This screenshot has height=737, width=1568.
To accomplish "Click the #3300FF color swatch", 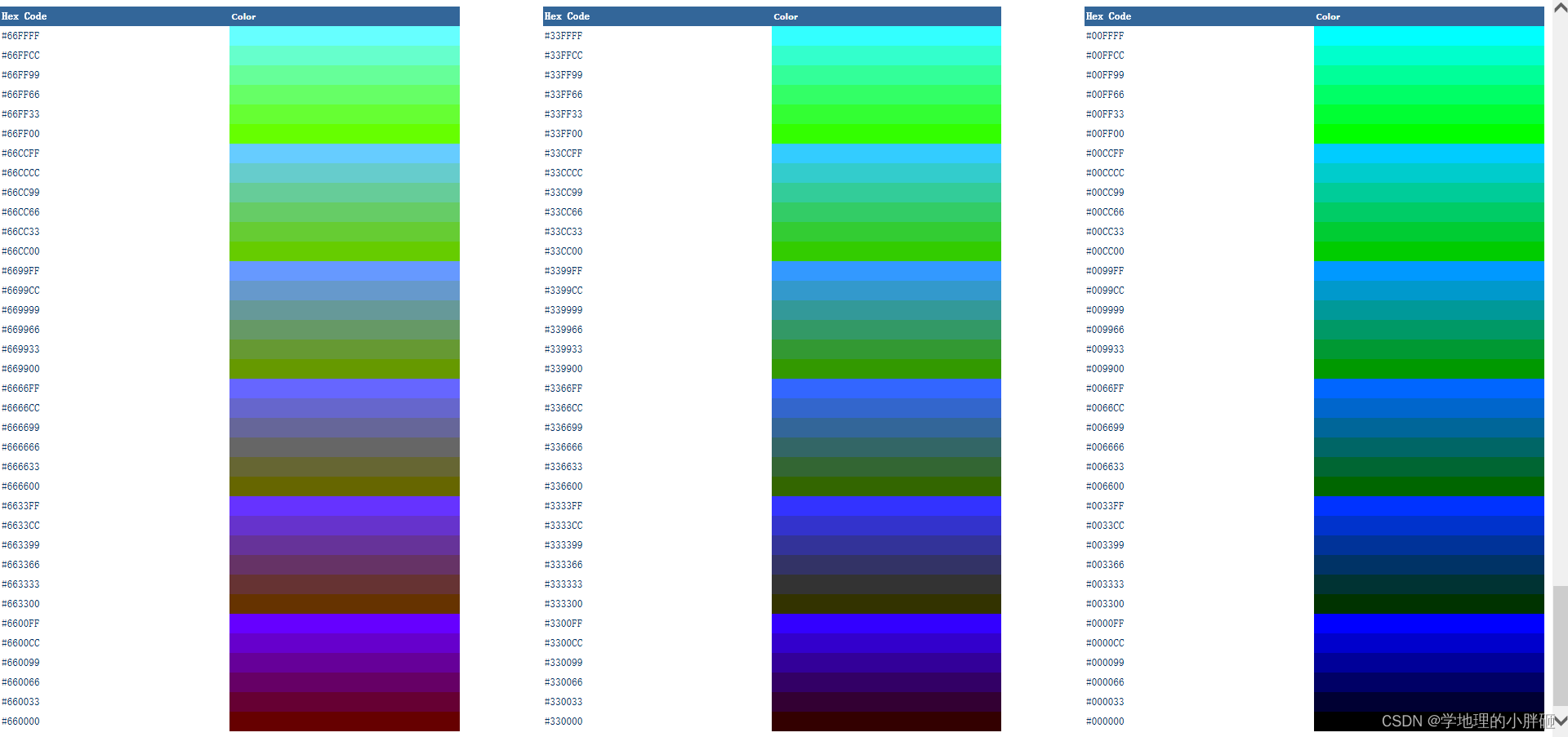I will (886, 624).
